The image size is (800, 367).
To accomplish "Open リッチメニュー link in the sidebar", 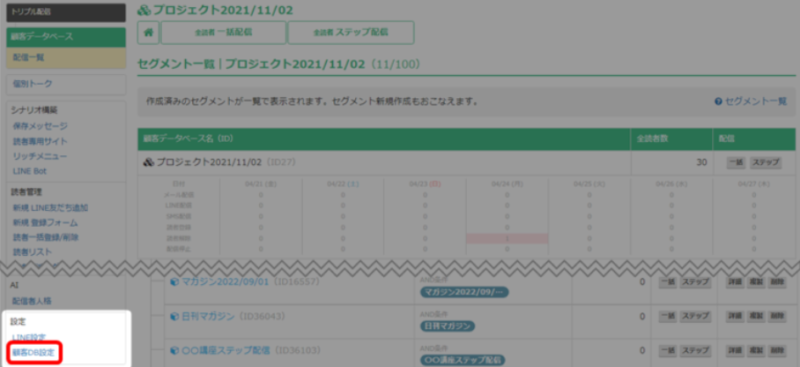I will click(x=40, y=156).
